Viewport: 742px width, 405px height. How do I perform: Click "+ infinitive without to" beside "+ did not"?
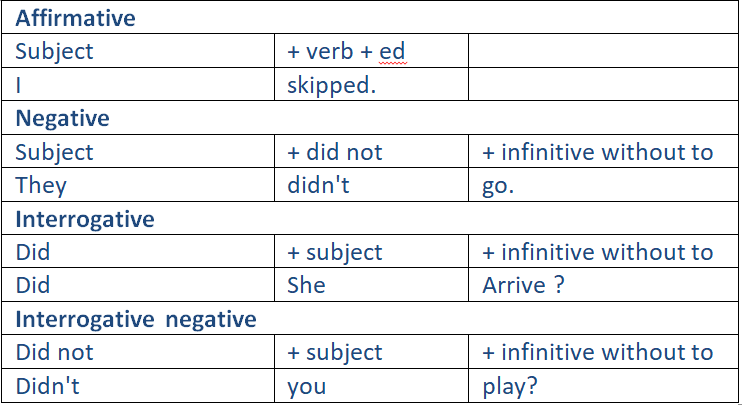click(597, 152)
